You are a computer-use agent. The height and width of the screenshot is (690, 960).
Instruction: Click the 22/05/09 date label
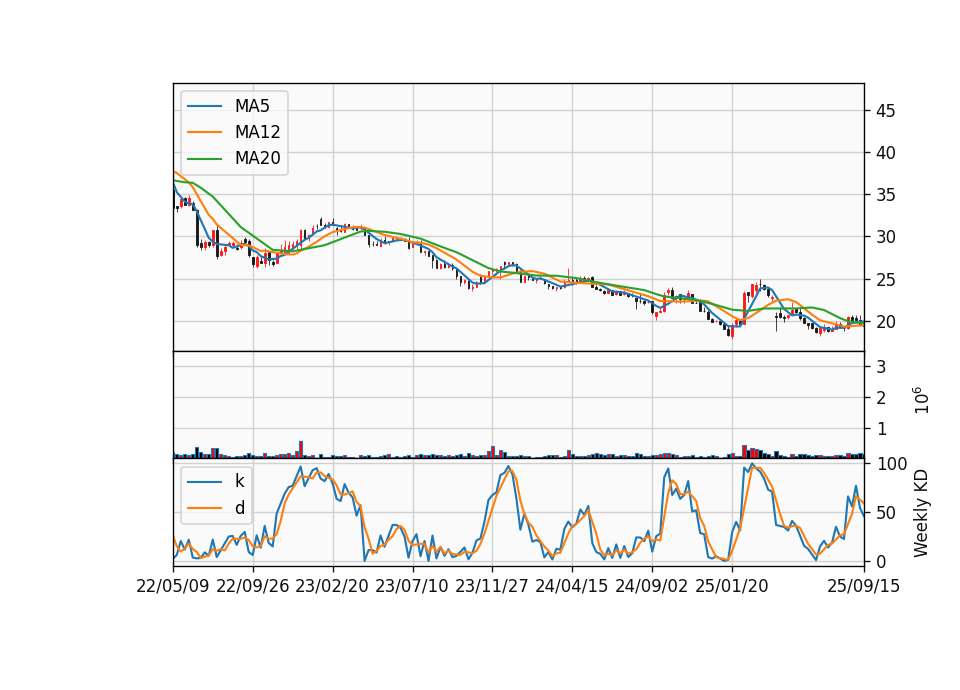coord(173,586)
